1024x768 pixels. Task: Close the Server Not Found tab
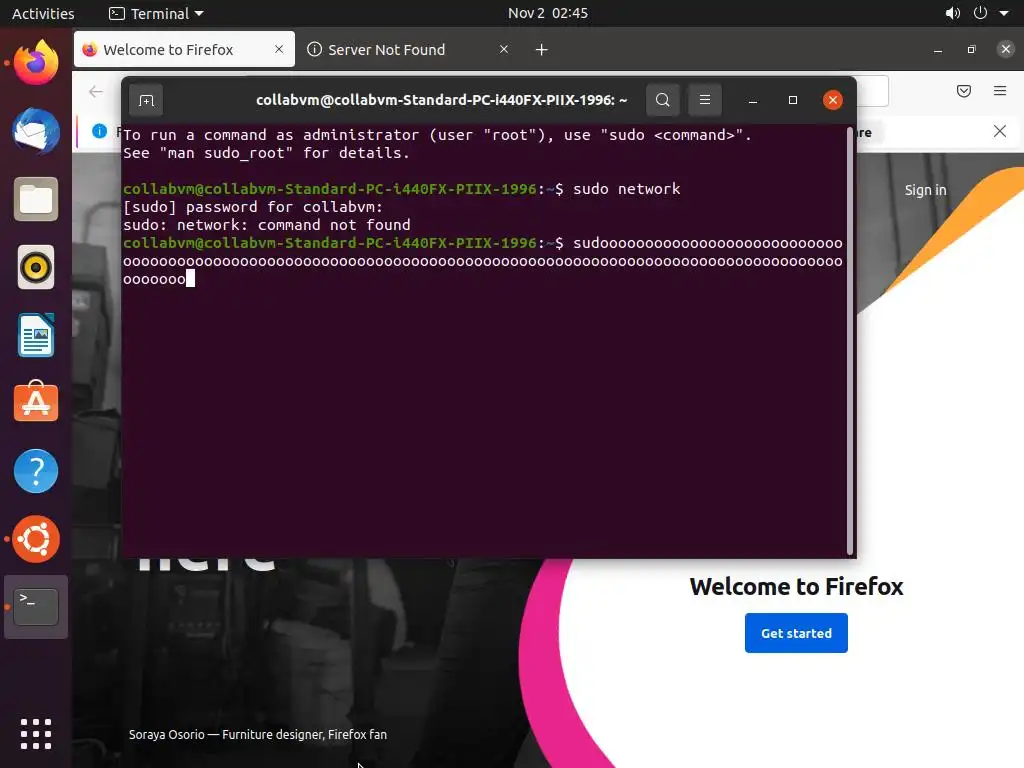pos(504,49)
